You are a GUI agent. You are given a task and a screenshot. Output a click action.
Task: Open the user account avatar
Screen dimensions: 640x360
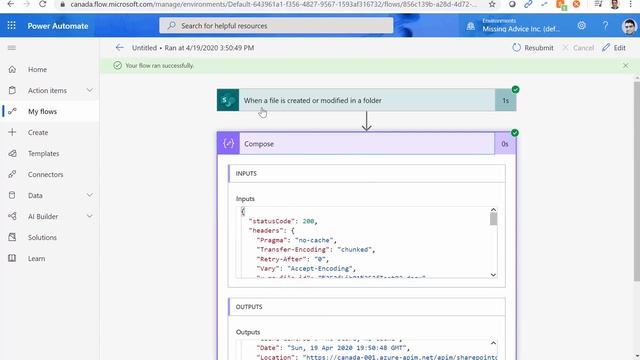[629, 26]
